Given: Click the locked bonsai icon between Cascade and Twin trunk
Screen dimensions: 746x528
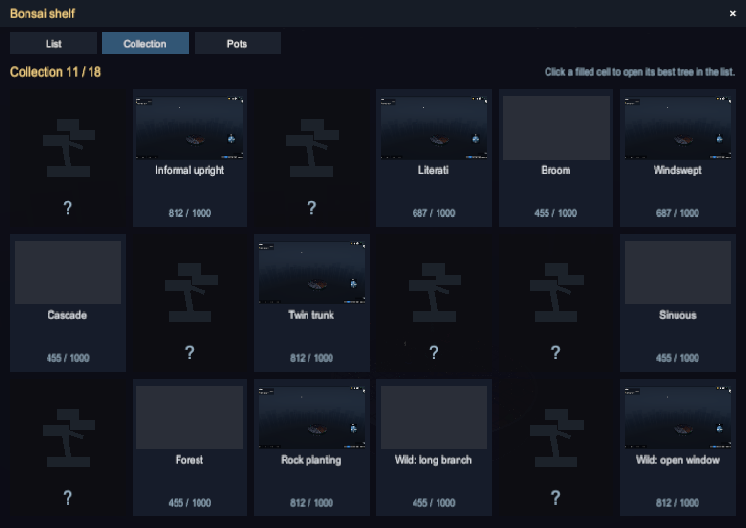Looking at the screenshot, I should [x=190, y=293].
